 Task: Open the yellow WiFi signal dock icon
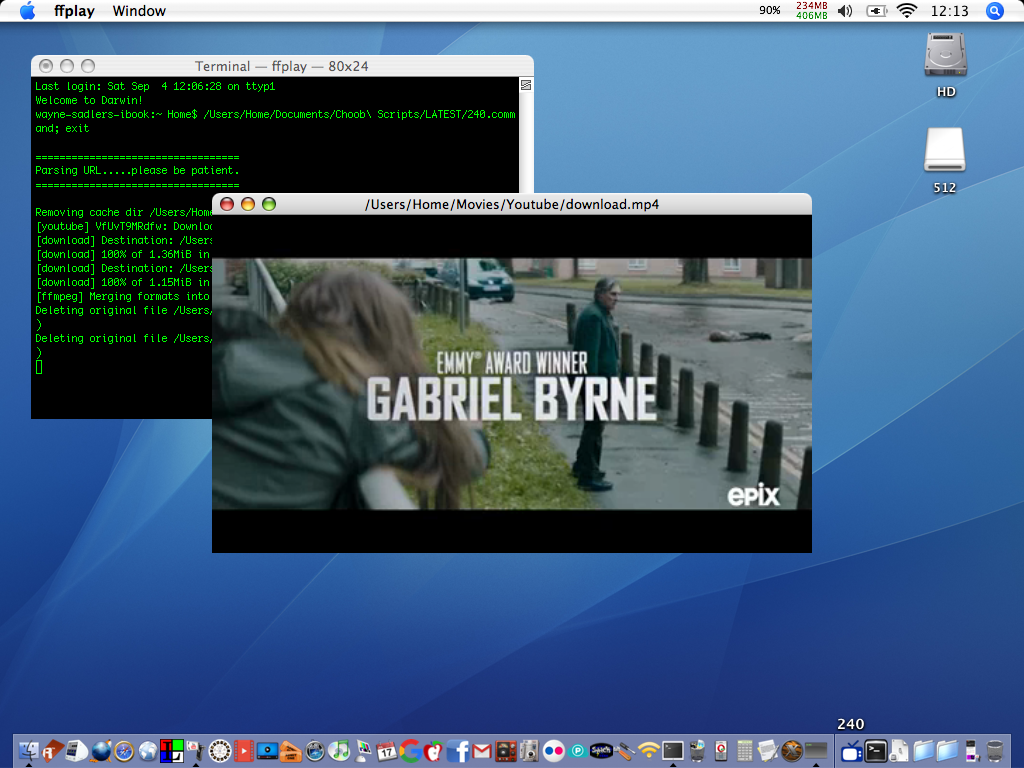coord(649,751)
